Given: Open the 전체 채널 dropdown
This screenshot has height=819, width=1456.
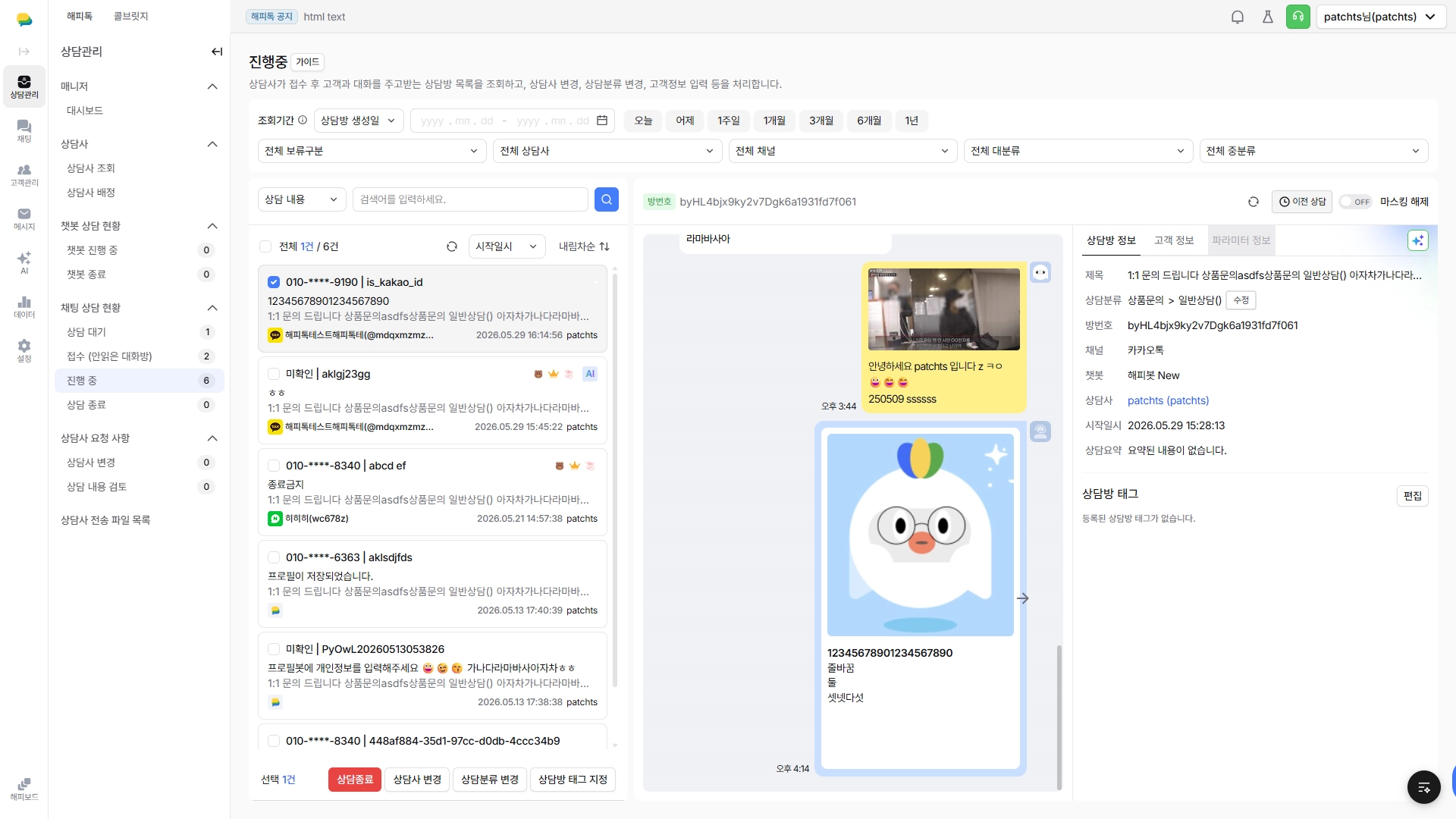Looking at the screenshot, I should 843,151.
